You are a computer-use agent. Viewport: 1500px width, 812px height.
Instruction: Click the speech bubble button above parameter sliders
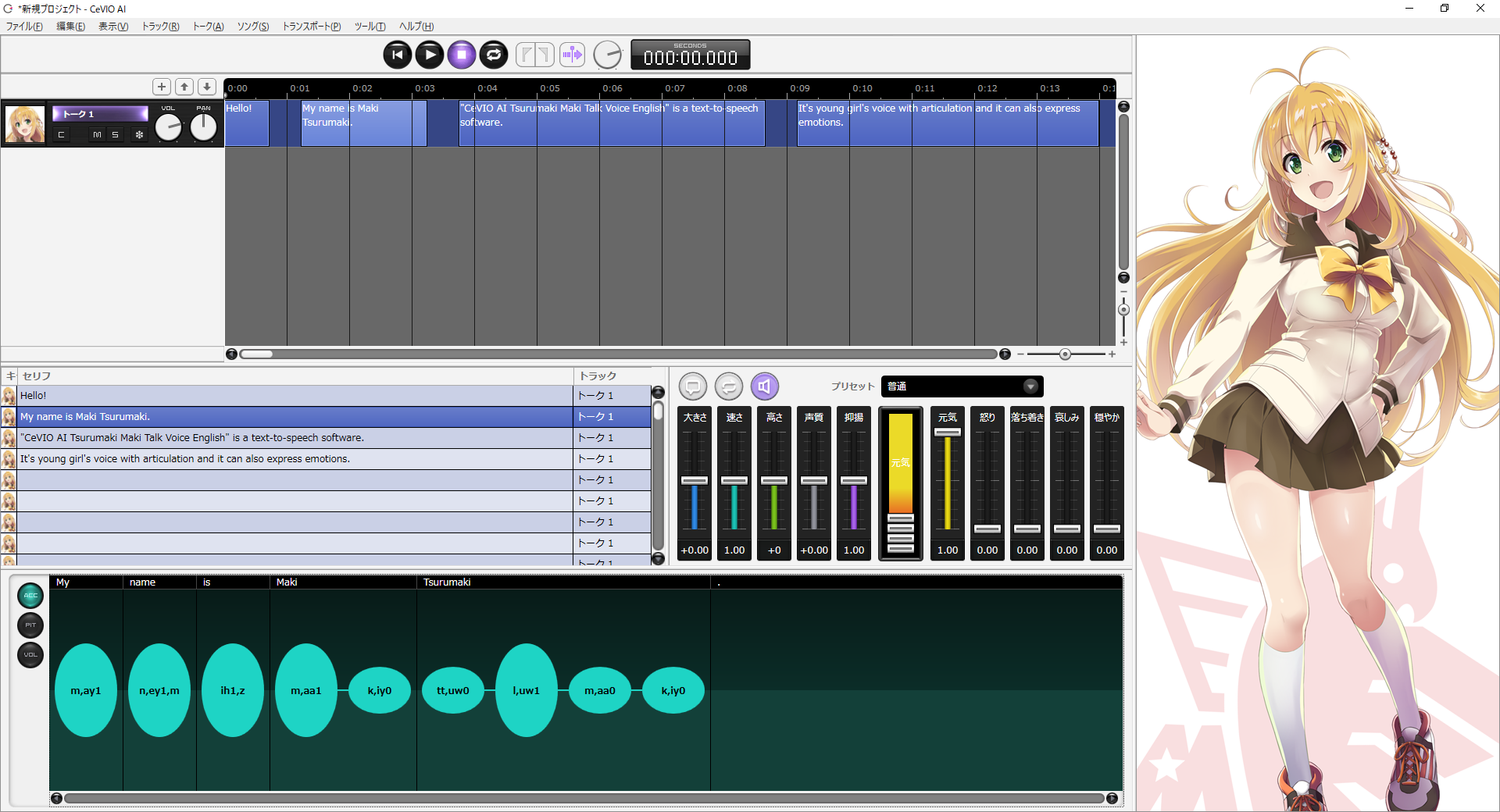click(693, 386)
